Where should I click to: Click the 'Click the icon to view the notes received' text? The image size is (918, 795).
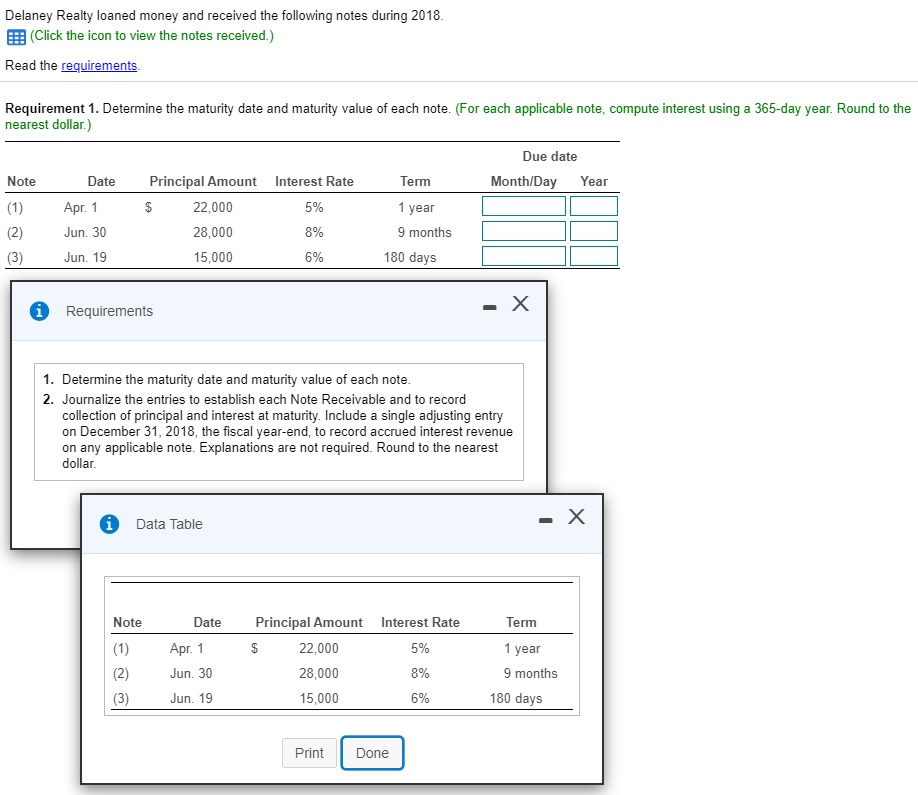click(x=152, y=36)
